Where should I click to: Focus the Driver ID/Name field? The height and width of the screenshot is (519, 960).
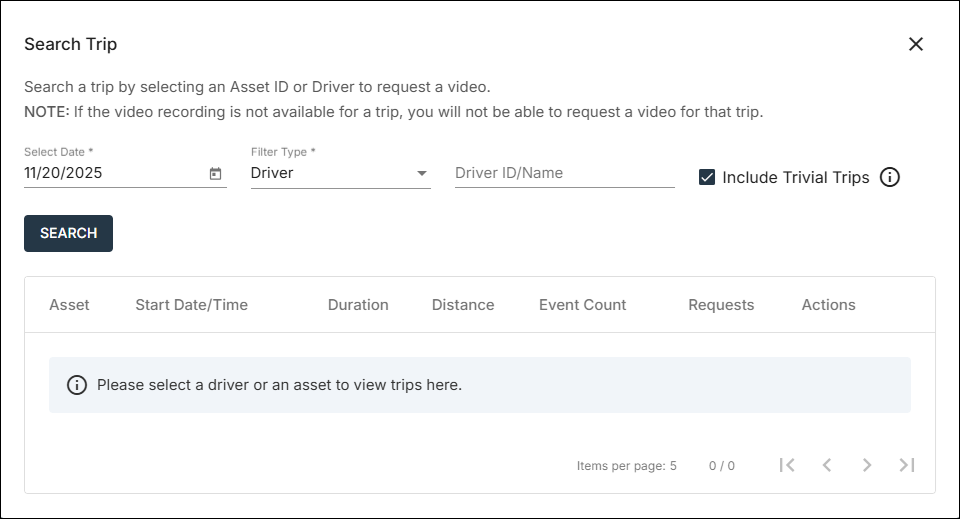[x=564, y=173]
